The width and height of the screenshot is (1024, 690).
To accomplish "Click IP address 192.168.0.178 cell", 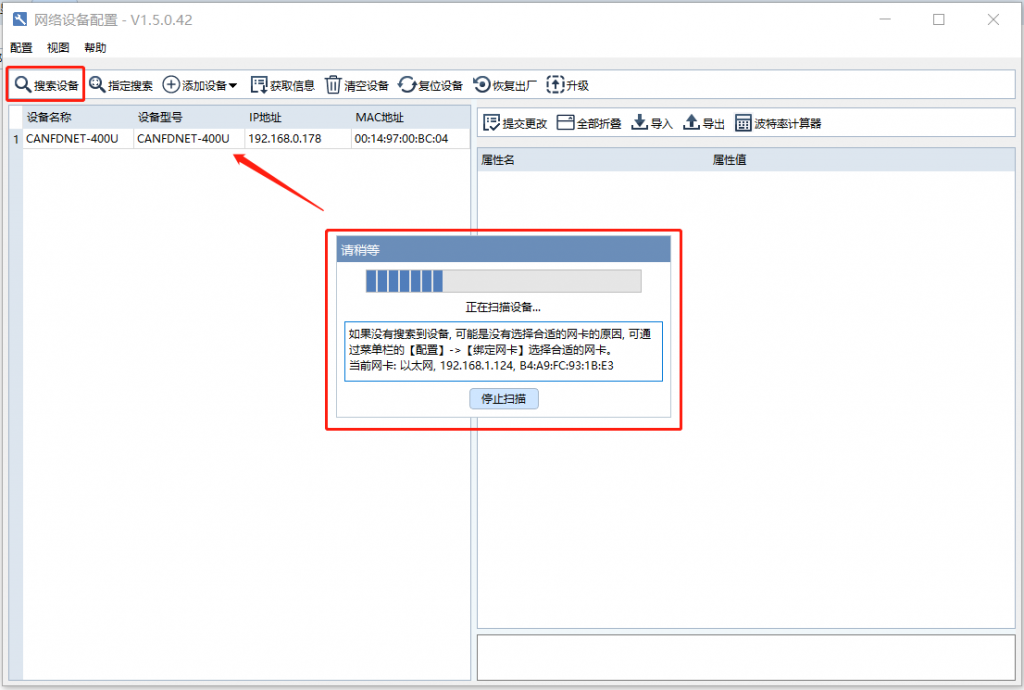I will (298, 138).
